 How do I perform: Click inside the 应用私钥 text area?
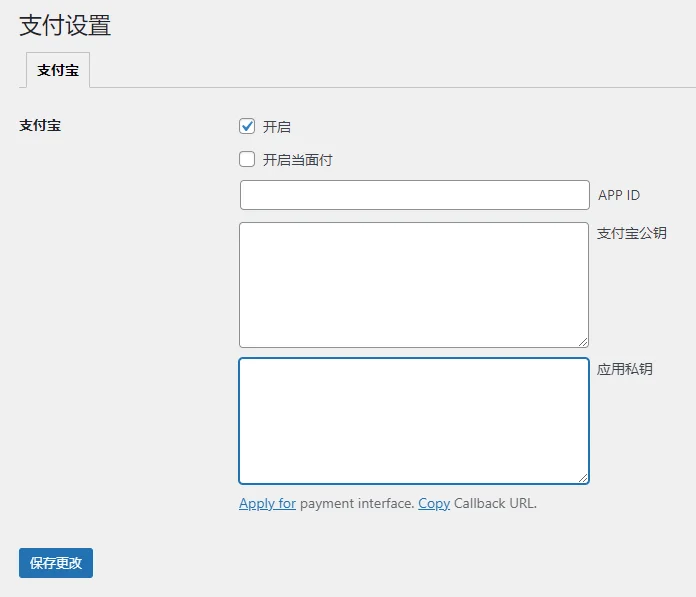[x=414, y=420]
